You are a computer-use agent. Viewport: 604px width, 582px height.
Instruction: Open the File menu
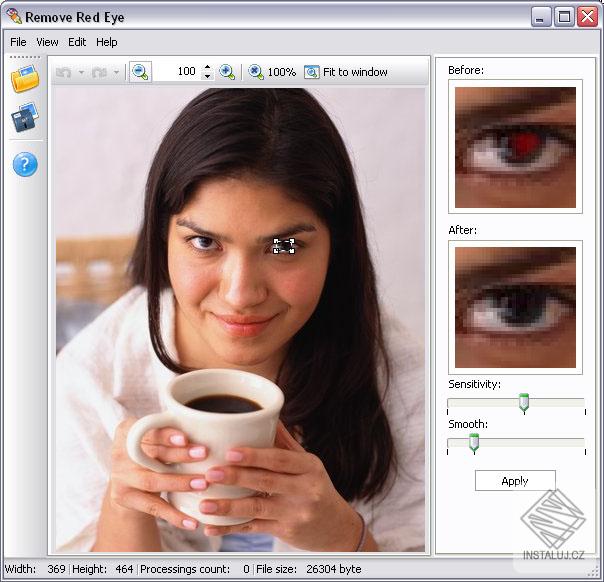tap(18, 42)
